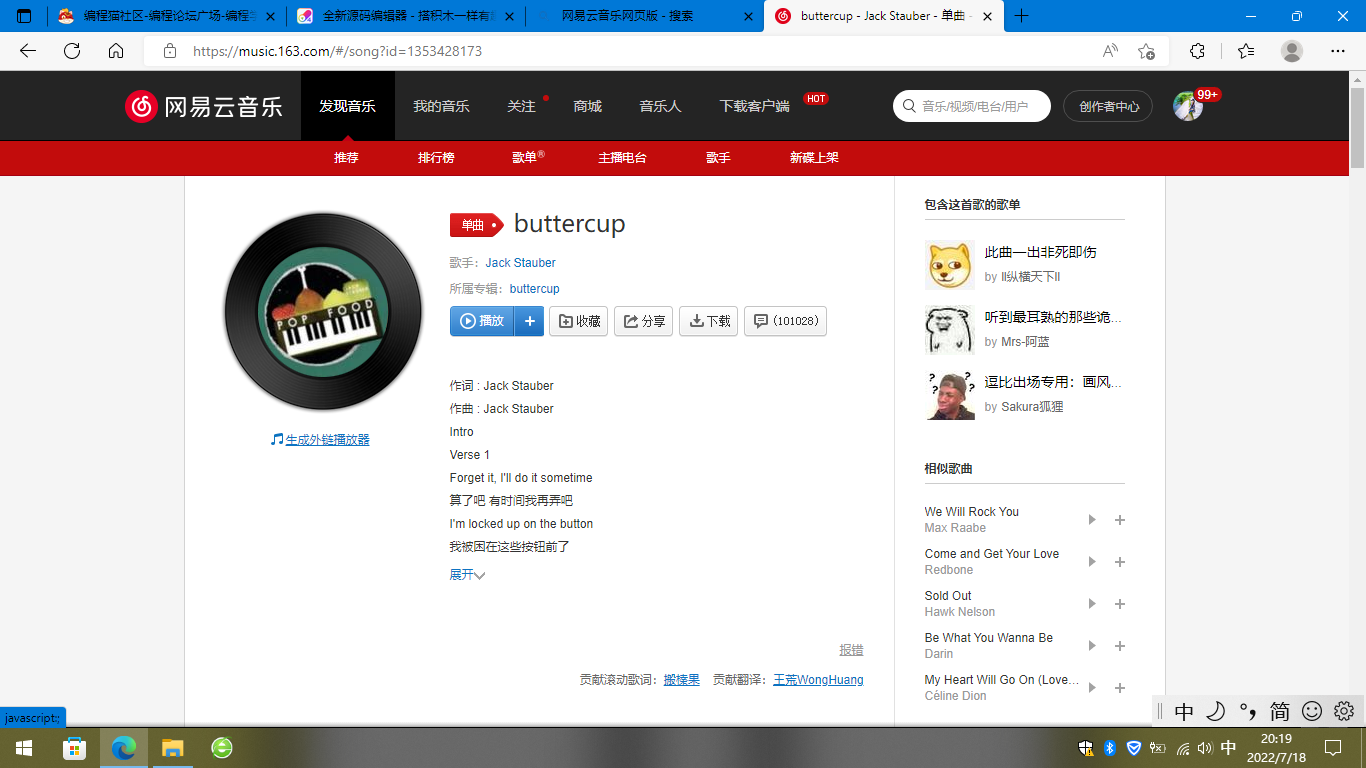Viewport: 1366px width, 768px height.
Task: Open IME settings gear
Action: [x=1344, y=711]
